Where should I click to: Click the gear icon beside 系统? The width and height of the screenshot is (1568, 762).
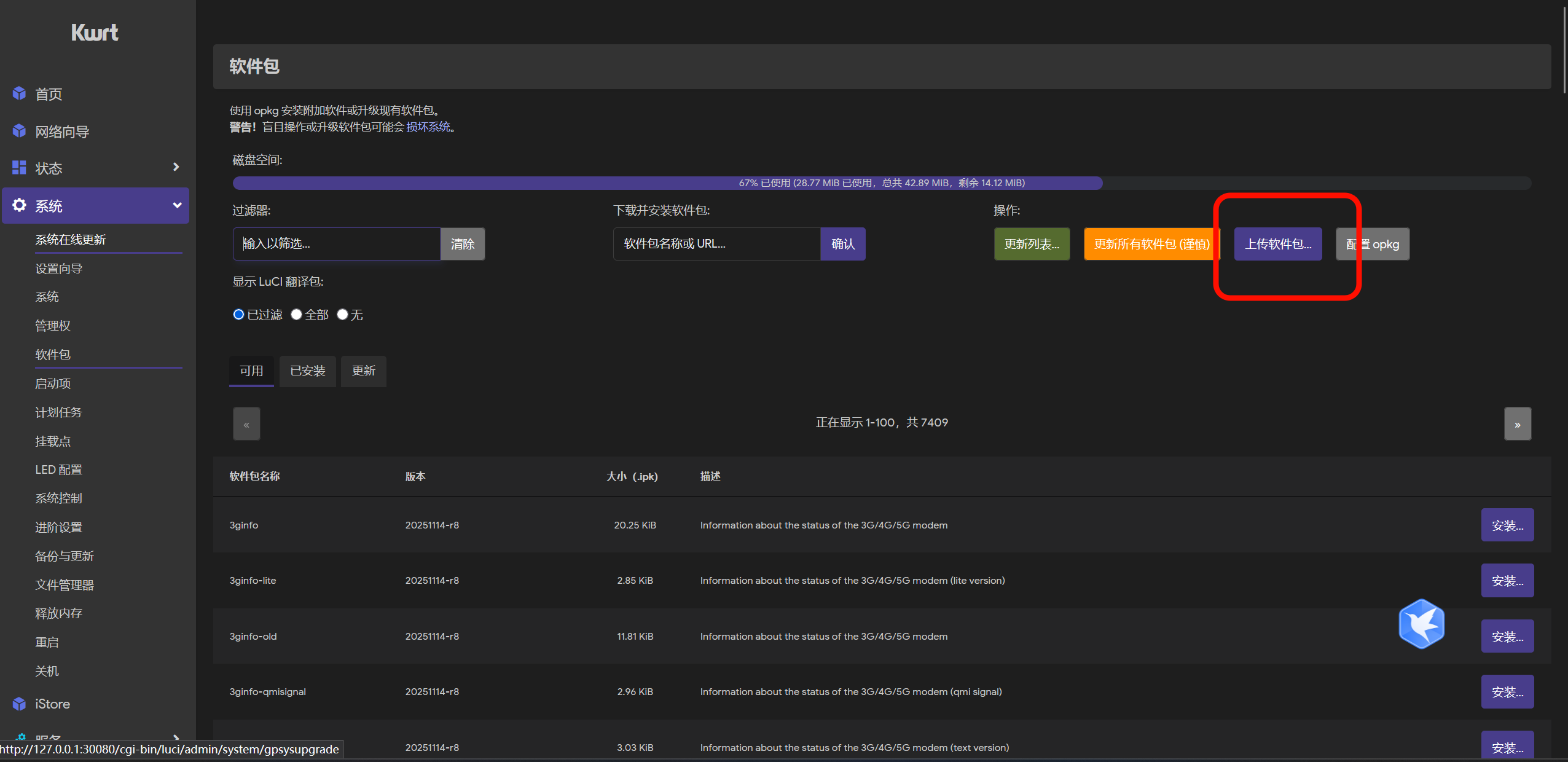tap(19, 205)
